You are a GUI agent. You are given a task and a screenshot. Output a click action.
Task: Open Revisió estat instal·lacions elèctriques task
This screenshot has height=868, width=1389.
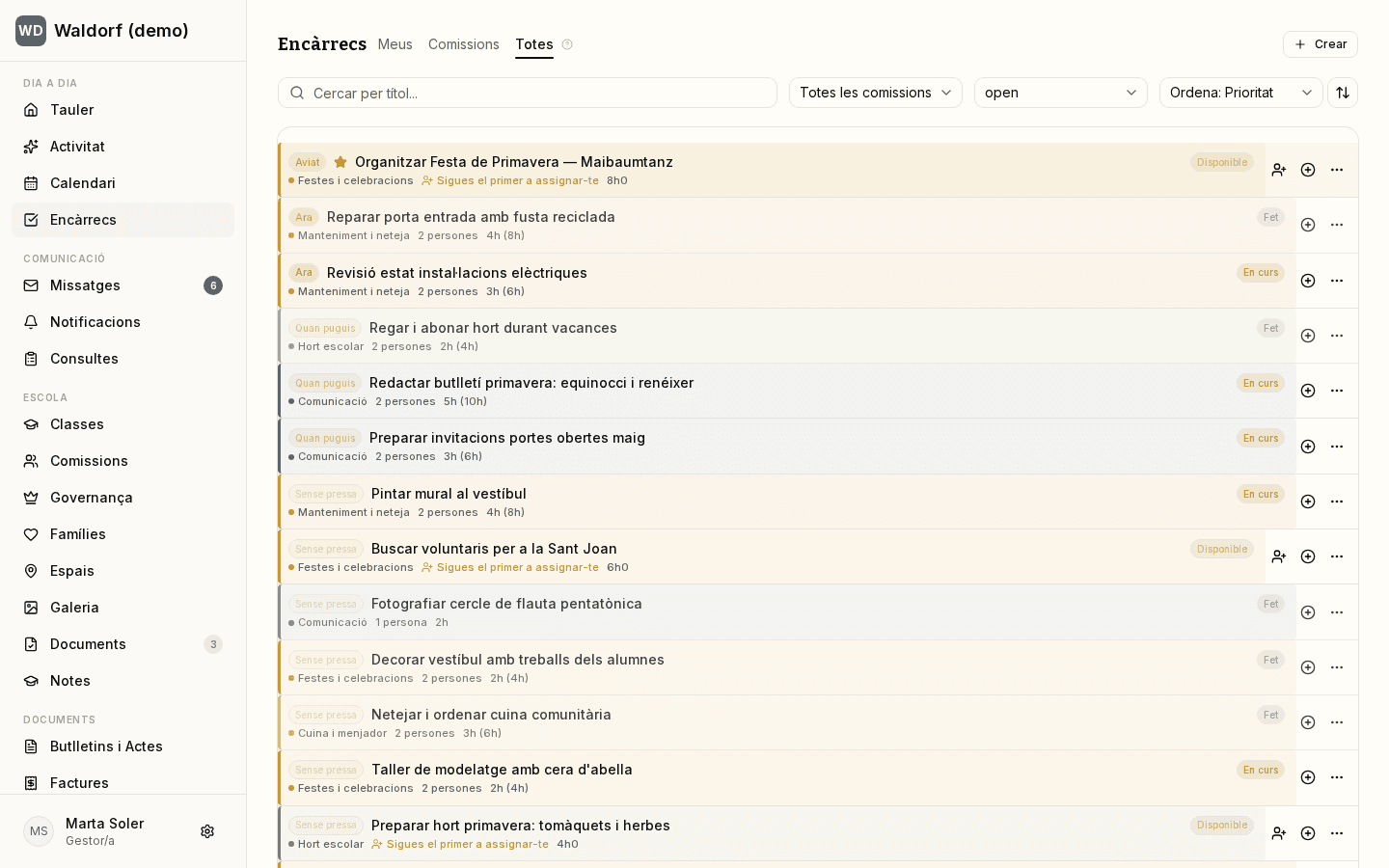pos(457,273)
